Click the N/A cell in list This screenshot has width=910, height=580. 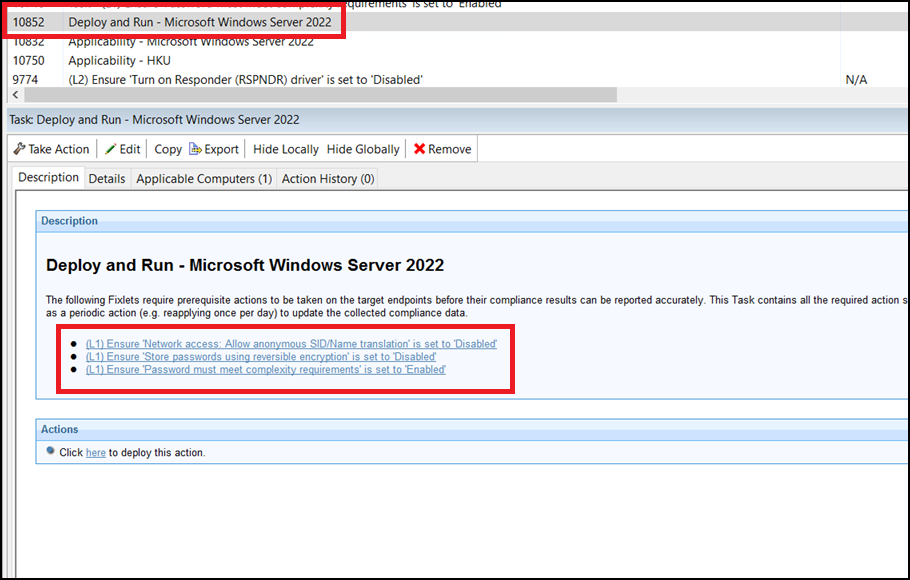click(856, 80)
